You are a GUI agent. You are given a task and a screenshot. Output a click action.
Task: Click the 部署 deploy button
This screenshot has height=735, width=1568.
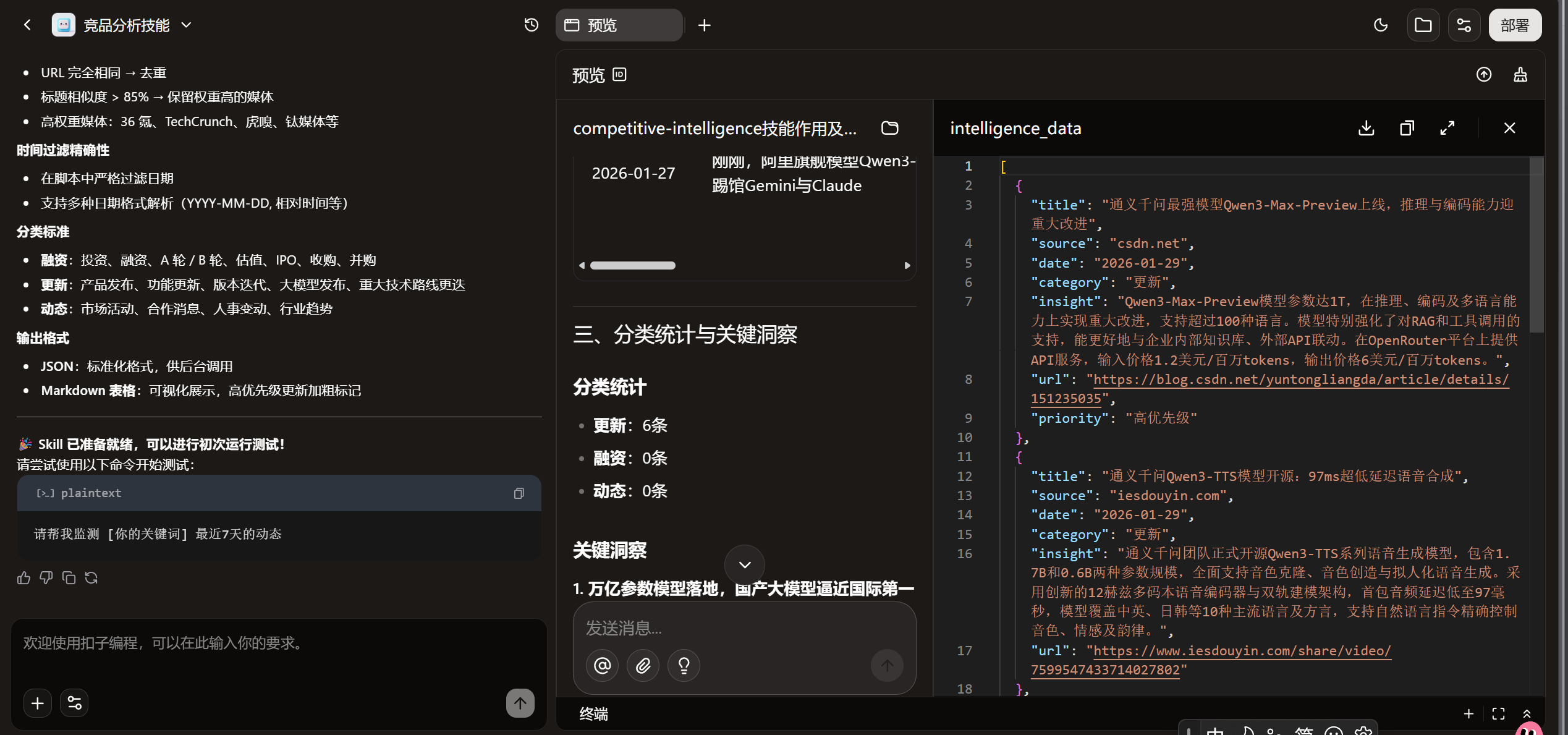1514,25
